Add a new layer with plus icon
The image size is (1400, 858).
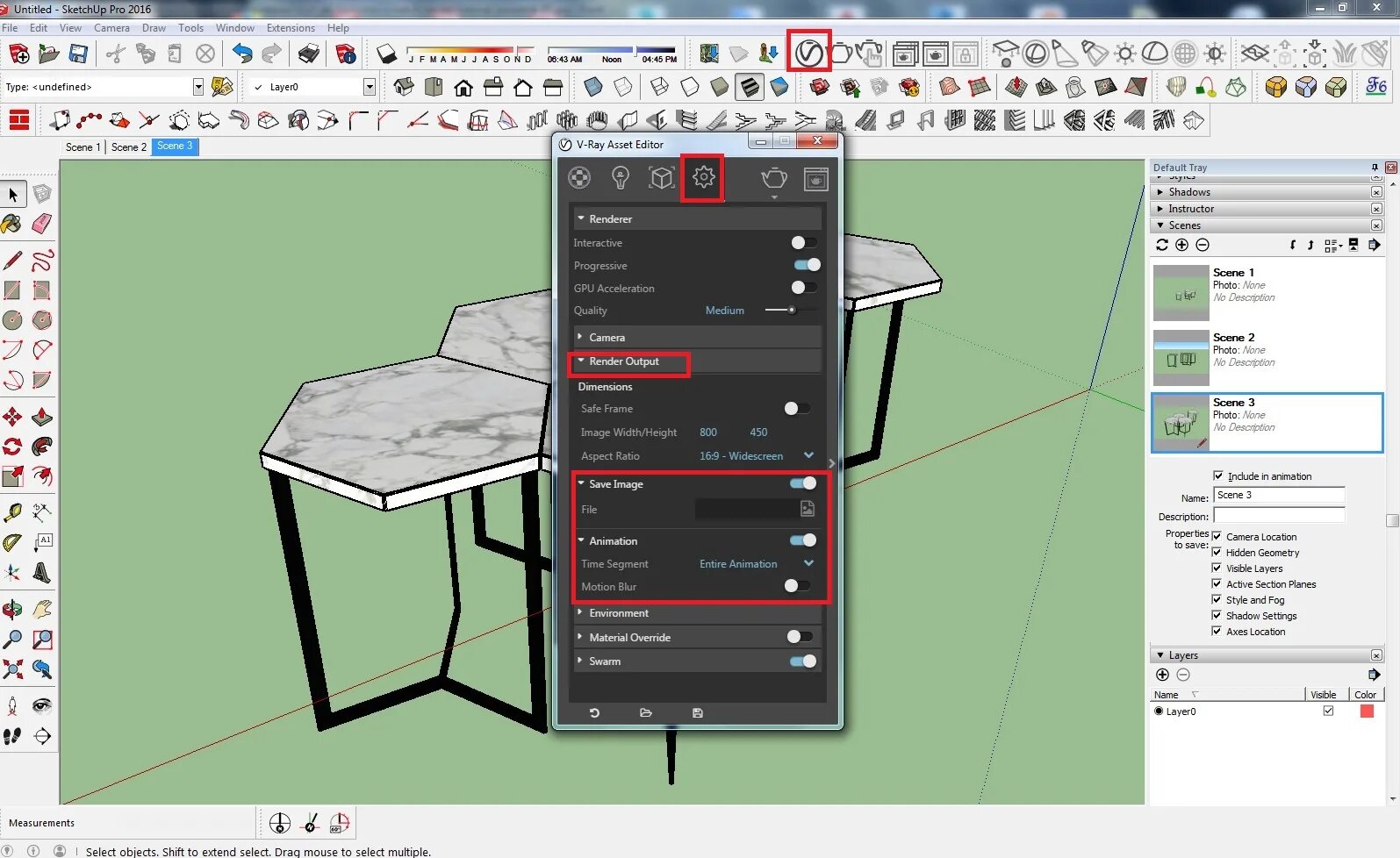coord(1162,675)
